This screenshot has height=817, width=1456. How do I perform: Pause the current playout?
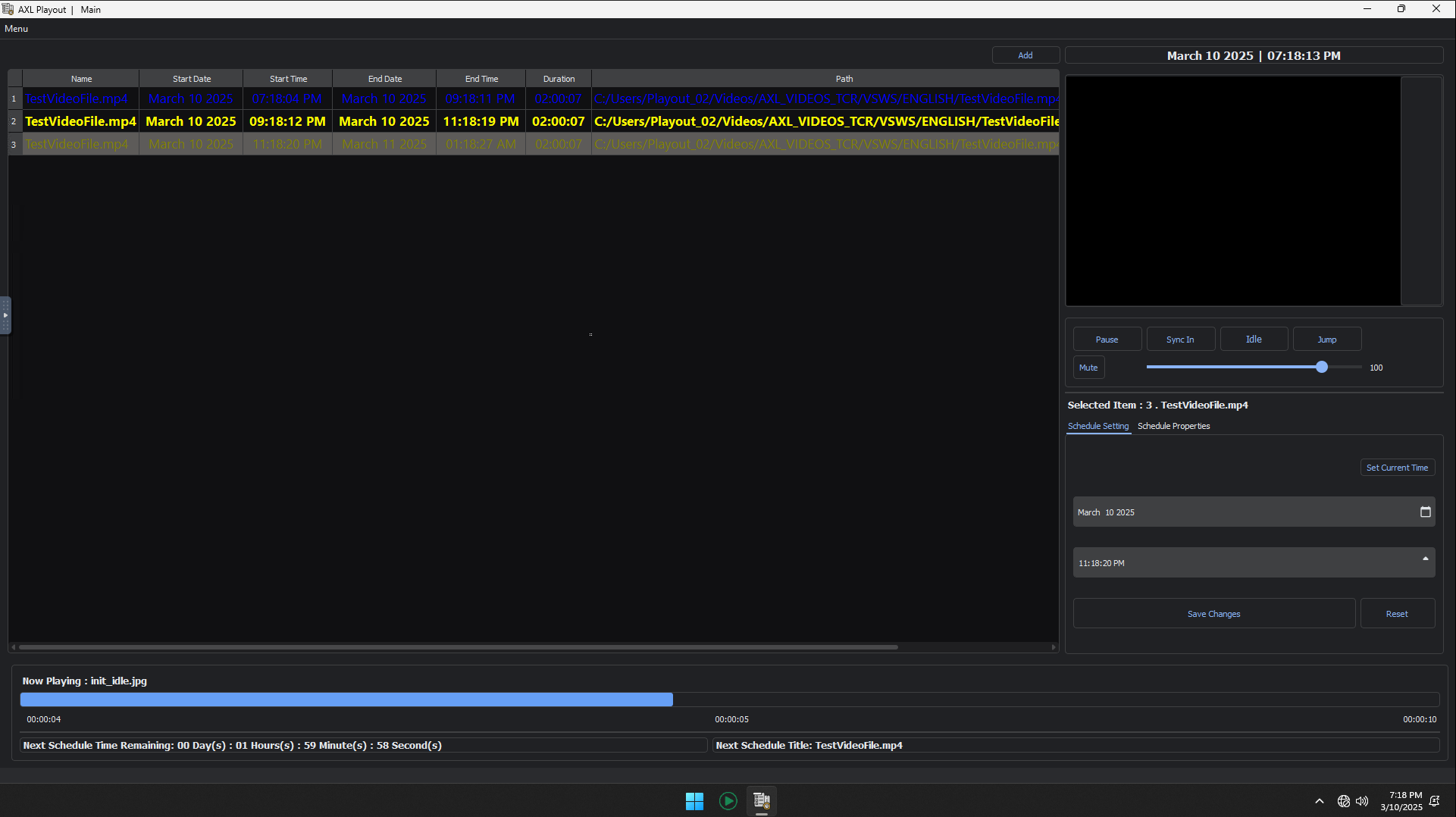pos(1107,340)
